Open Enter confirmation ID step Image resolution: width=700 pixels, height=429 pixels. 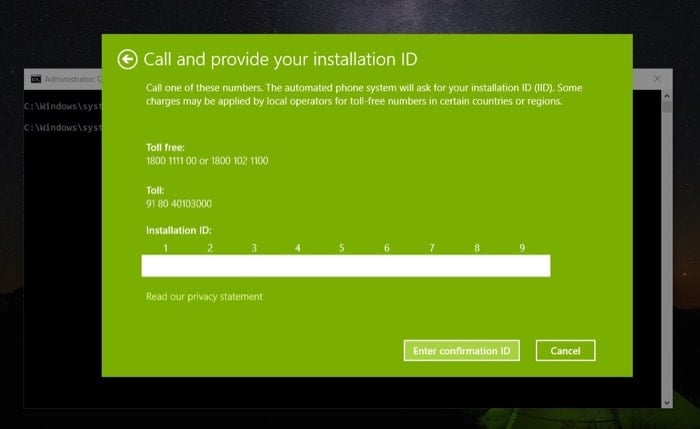pyautogui.click(x=462, y=350)
